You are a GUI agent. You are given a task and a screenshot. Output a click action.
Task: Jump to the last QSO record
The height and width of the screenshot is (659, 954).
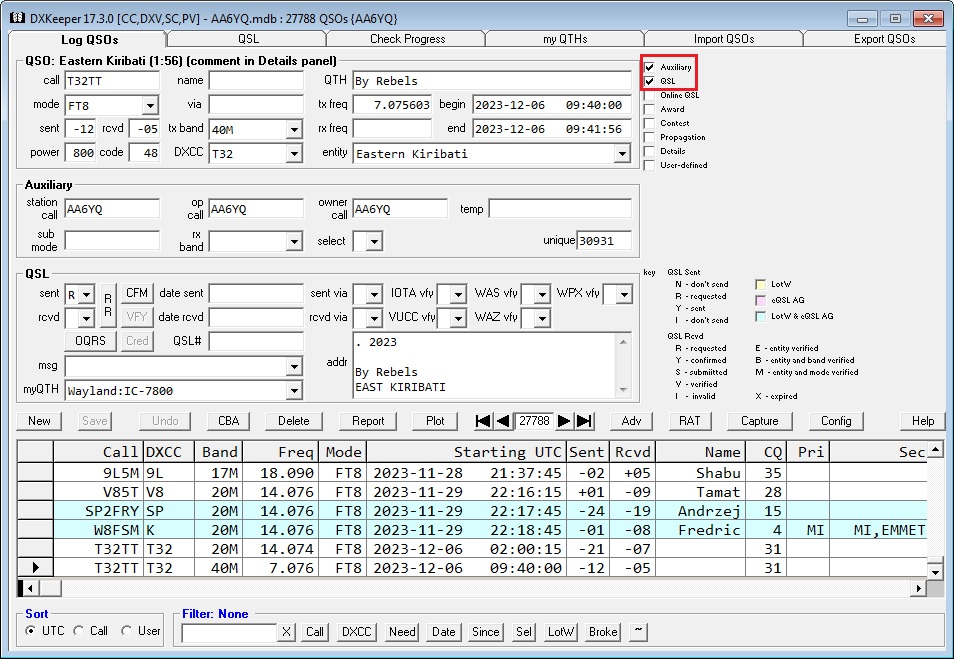pyautogui.click(x=585, y=421)
